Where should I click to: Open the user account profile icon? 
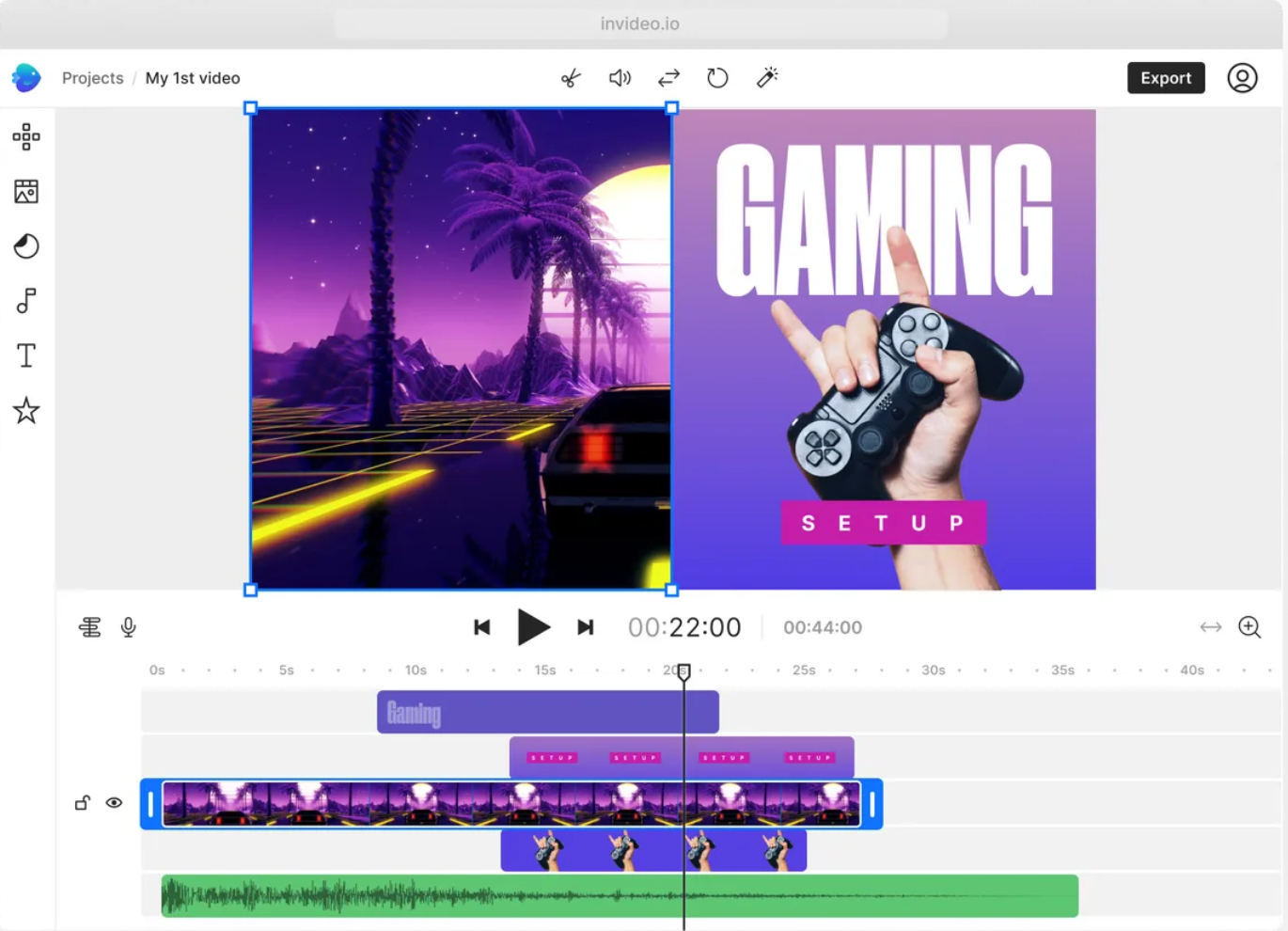[1242, 78]
